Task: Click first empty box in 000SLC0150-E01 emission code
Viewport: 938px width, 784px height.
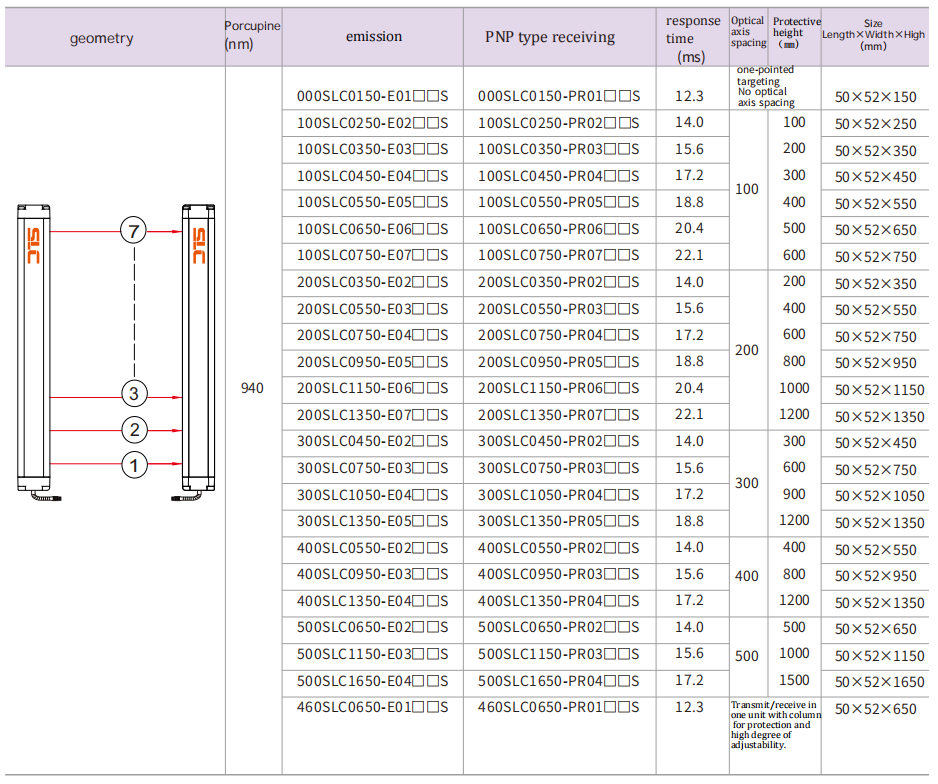Action: point(421,96)
